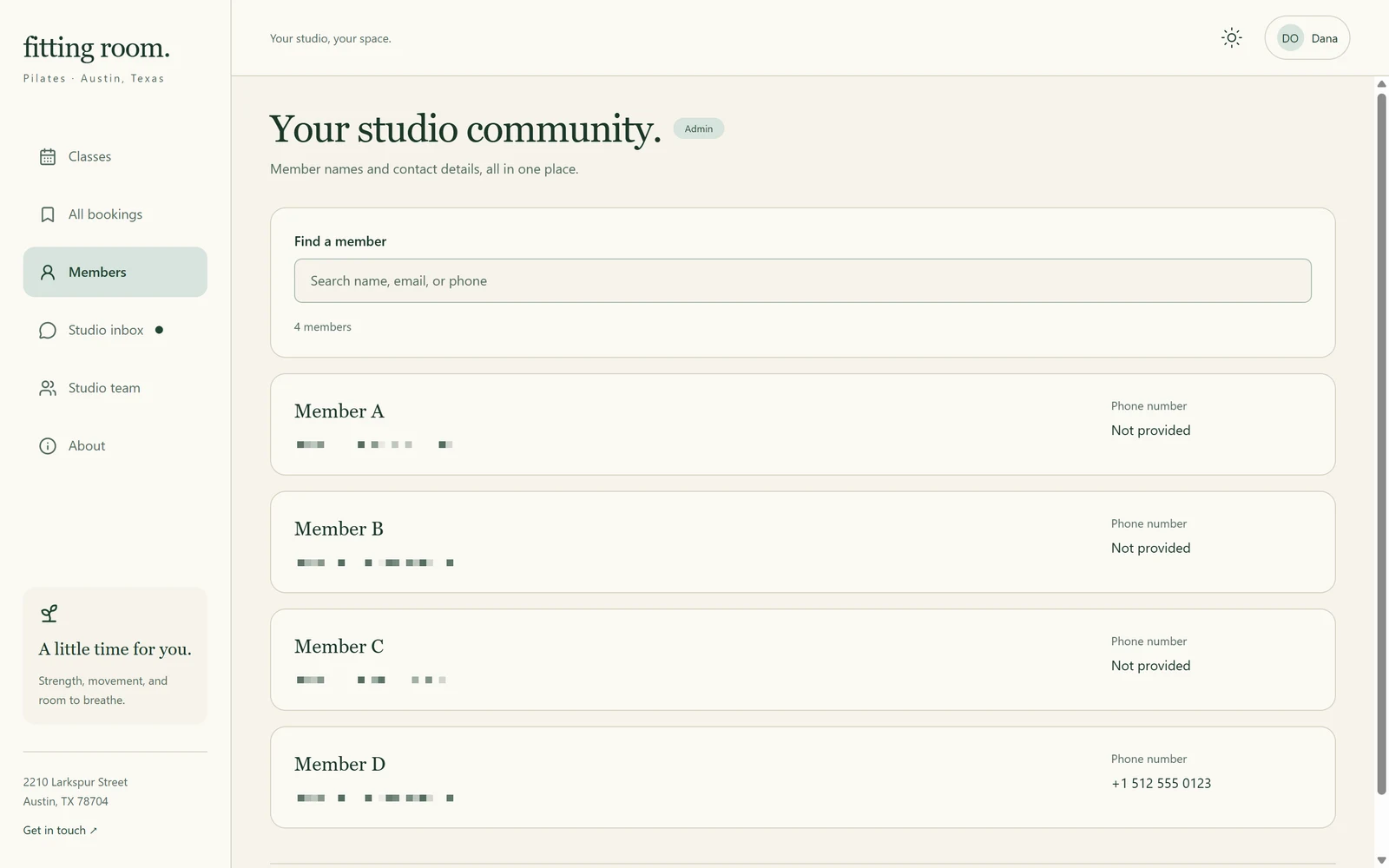Click the scroll up arrow

tap(1381, 84)
